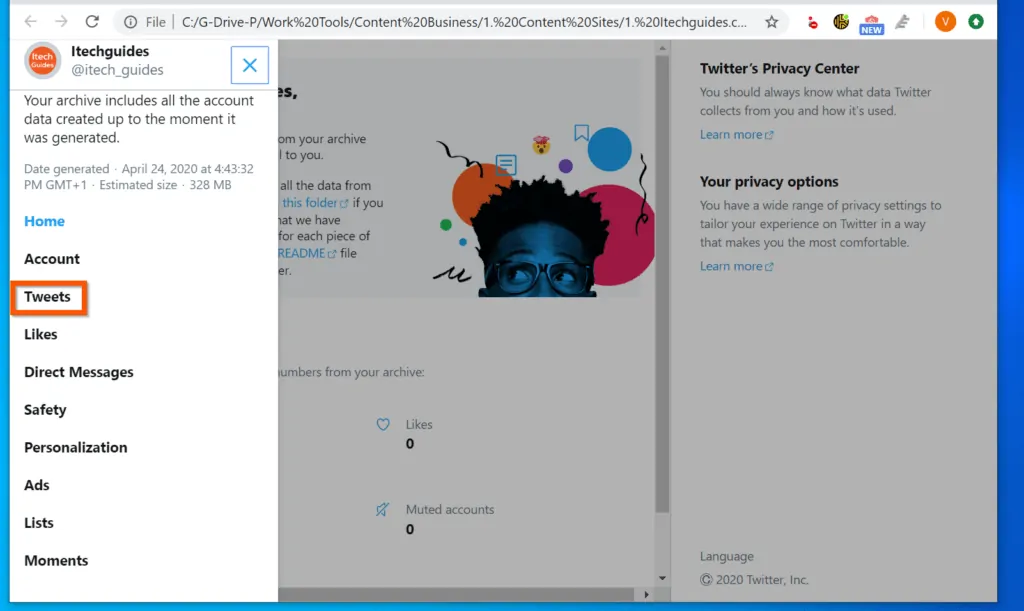The image size is (1024, 611).
Task: Click Learn more under Twitter's Privacy Center
Action: point(730,134)
